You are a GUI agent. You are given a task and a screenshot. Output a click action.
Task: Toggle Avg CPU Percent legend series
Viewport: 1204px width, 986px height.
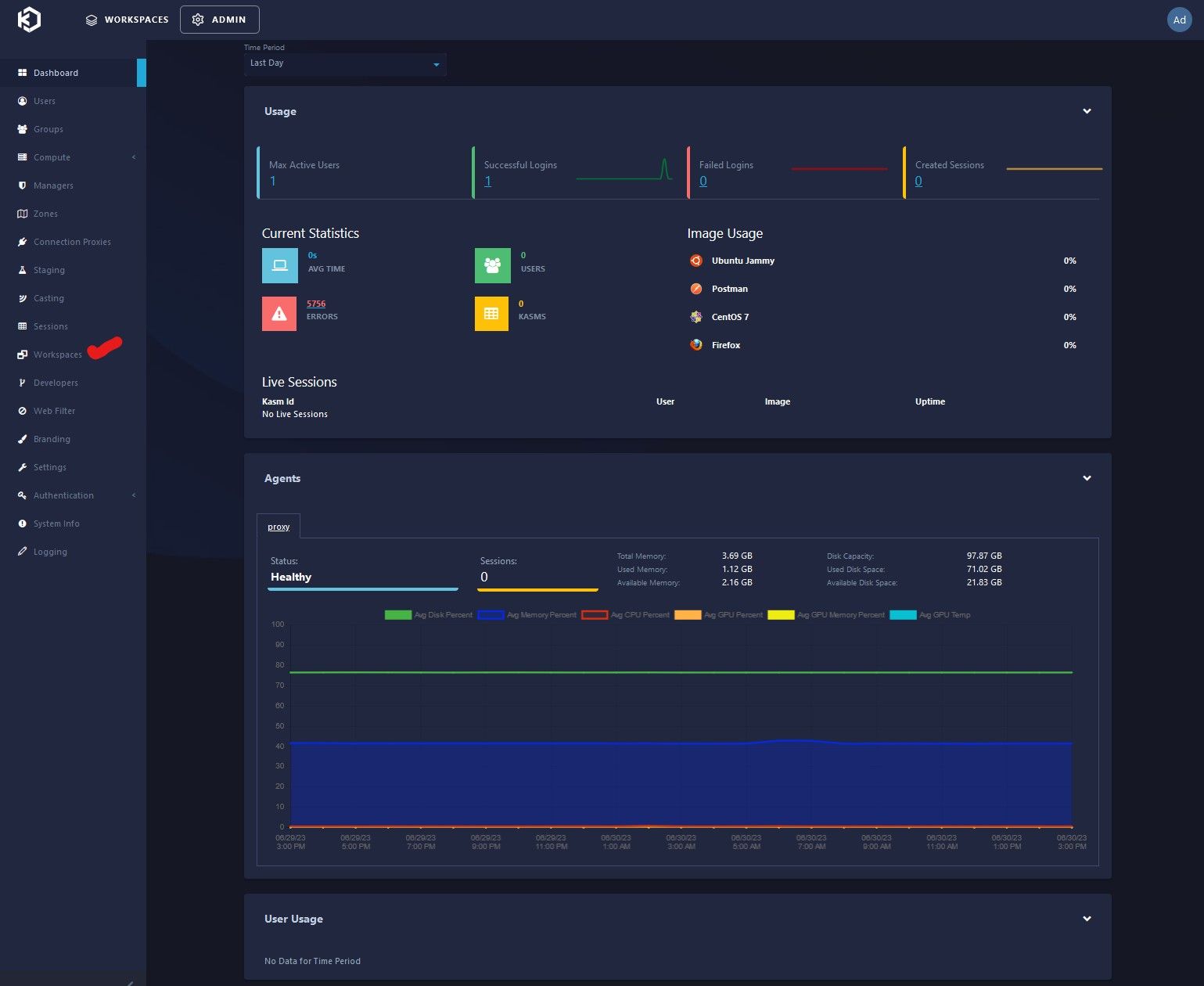626,615
